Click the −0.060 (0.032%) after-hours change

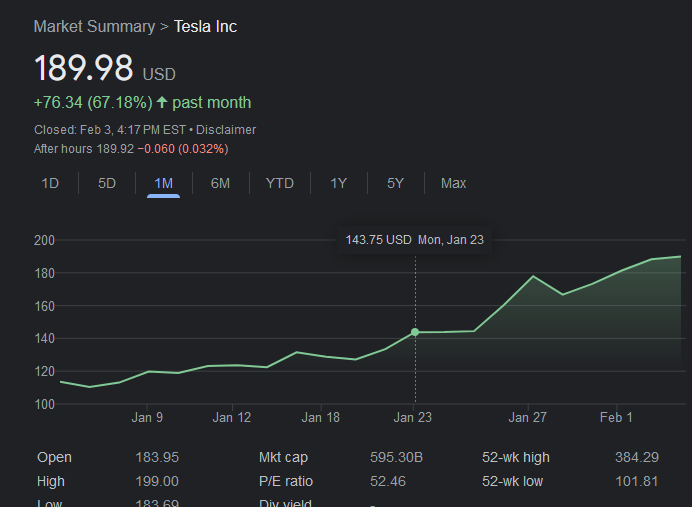click(x=183, y=149)
